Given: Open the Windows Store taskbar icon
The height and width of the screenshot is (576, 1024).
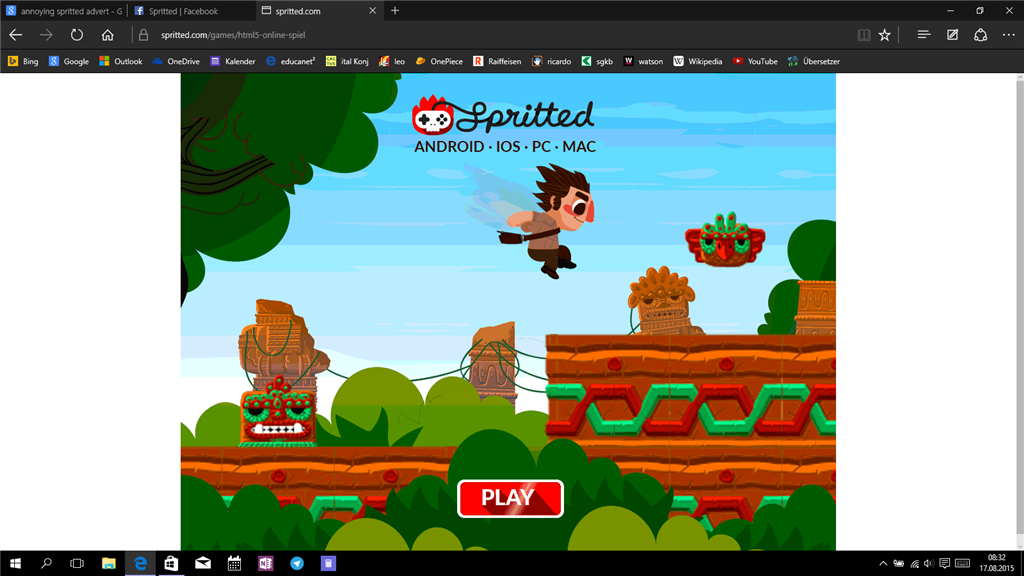Looking at the screenshot, I should (x=171, y=563).
